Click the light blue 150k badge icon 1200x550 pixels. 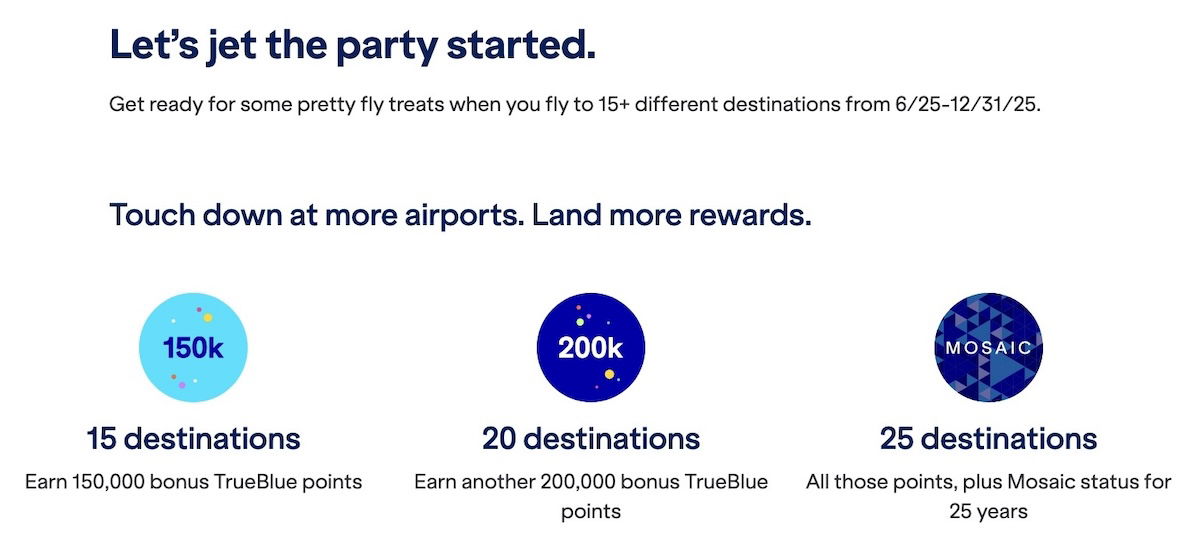(x=193, y=348)
